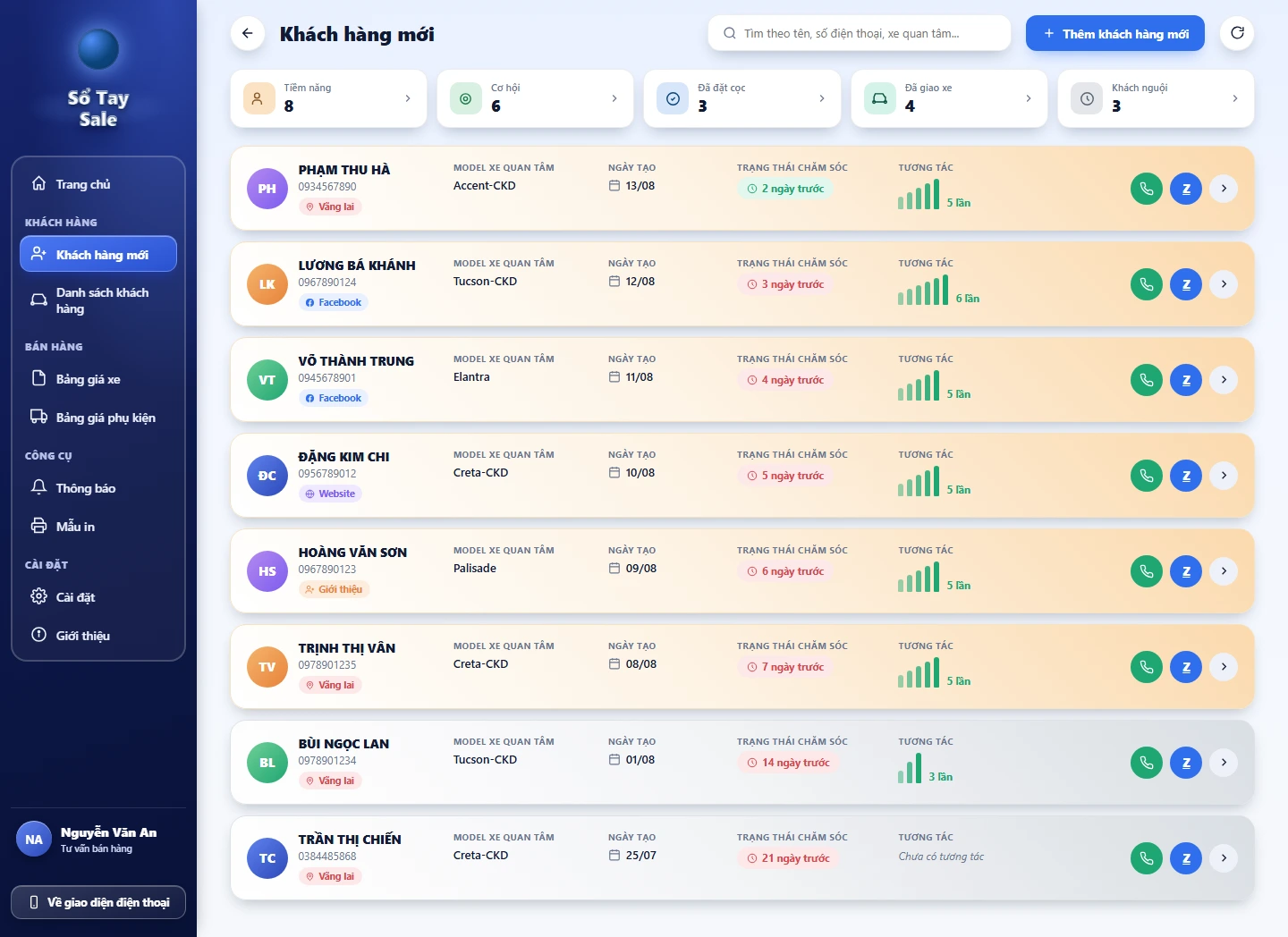Image resolution: width=1288 pixels, height=937 pixels.
Task: Open details chevron for Trịnh Thị Vân
Action: click(x=1224, y=667)
